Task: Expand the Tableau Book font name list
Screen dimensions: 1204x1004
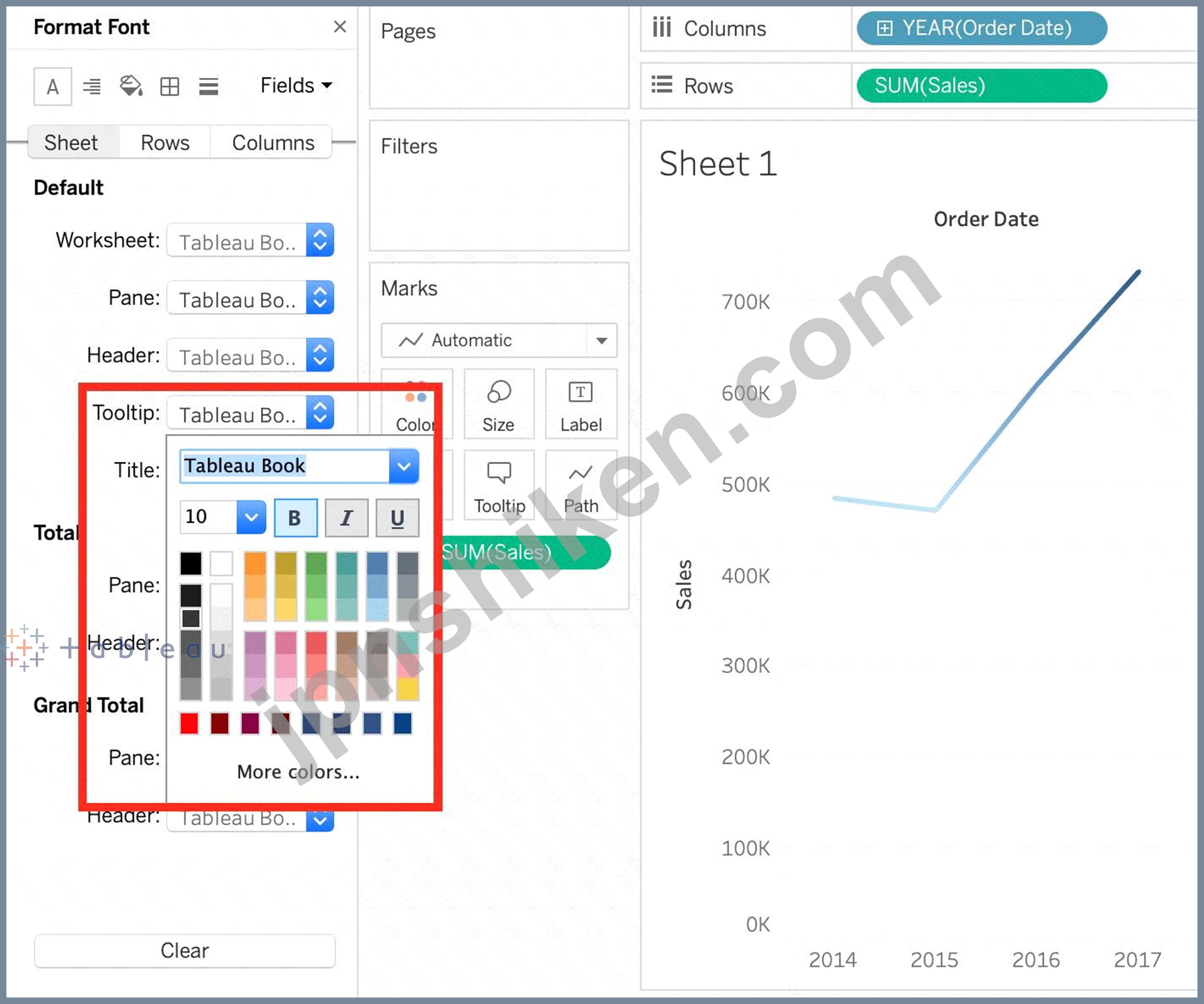Action: click(404, 466)
